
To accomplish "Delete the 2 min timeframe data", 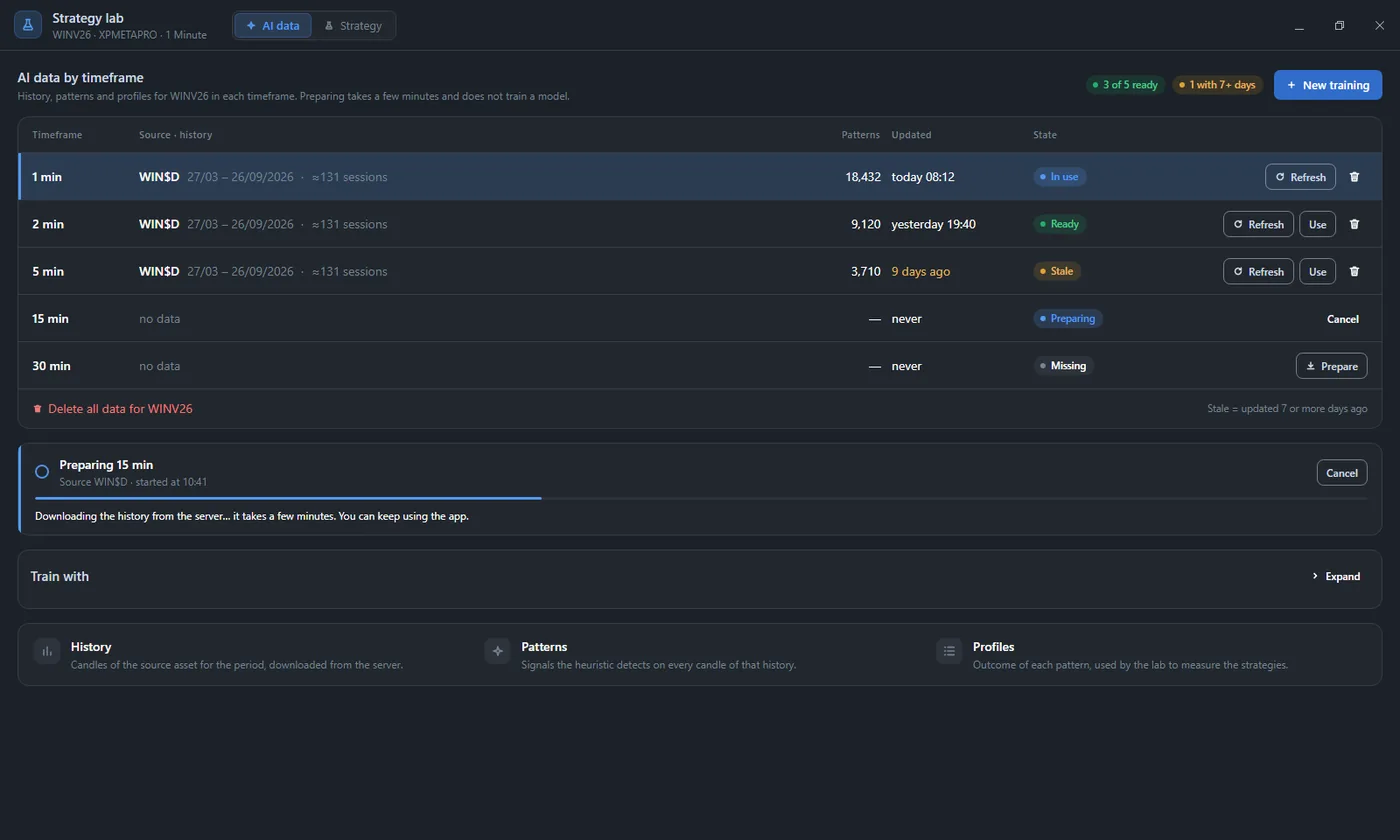I will (x=1355, y=224).
